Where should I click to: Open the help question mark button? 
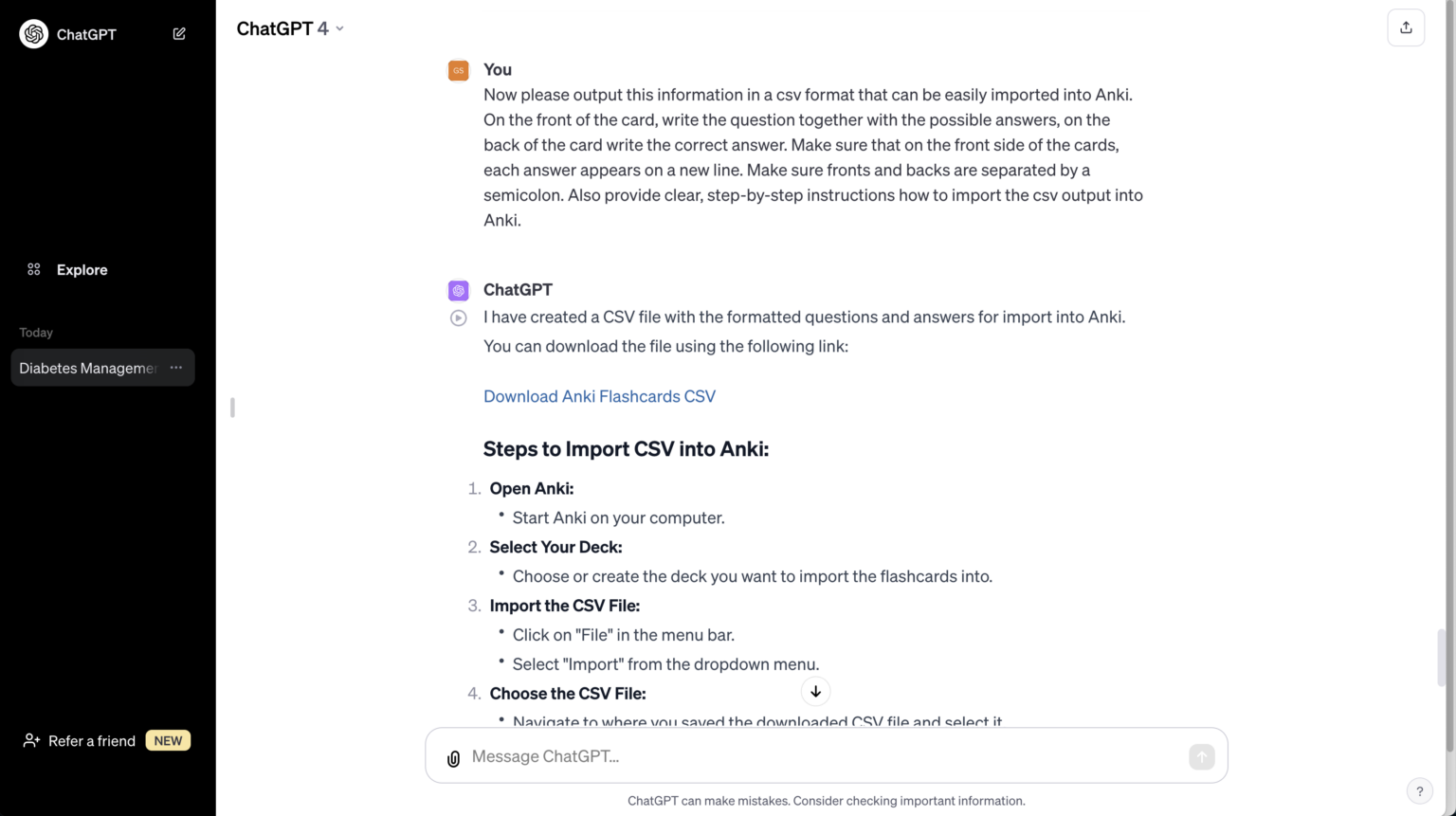coord(1419,791)
